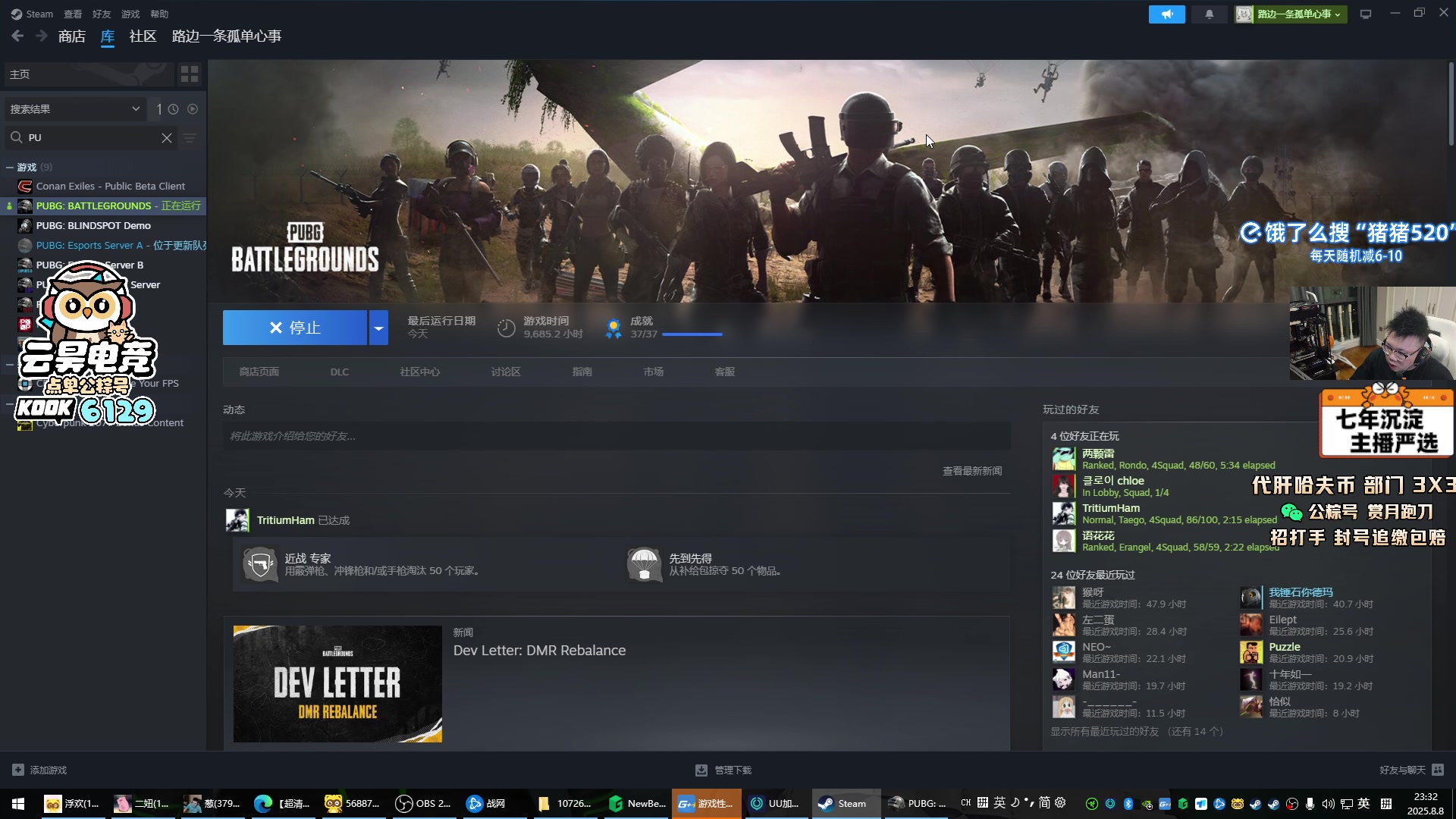This screenshot has width=1456, height=819.
Task: Open Windows Start button
Action: pyautogui.click(x=18, y=804)
